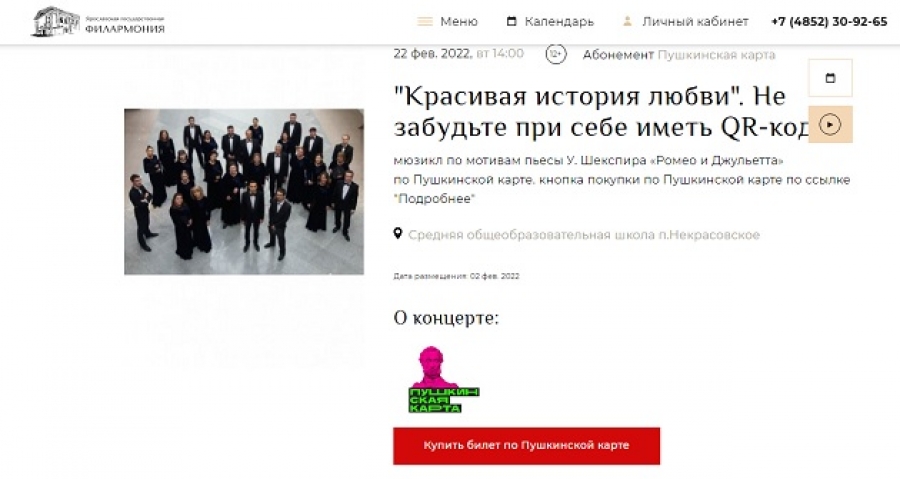Open the venue link Средняя общеобразовательная школа п.Некрасовское
900x479 pixels.
click(x=584, y=235)
